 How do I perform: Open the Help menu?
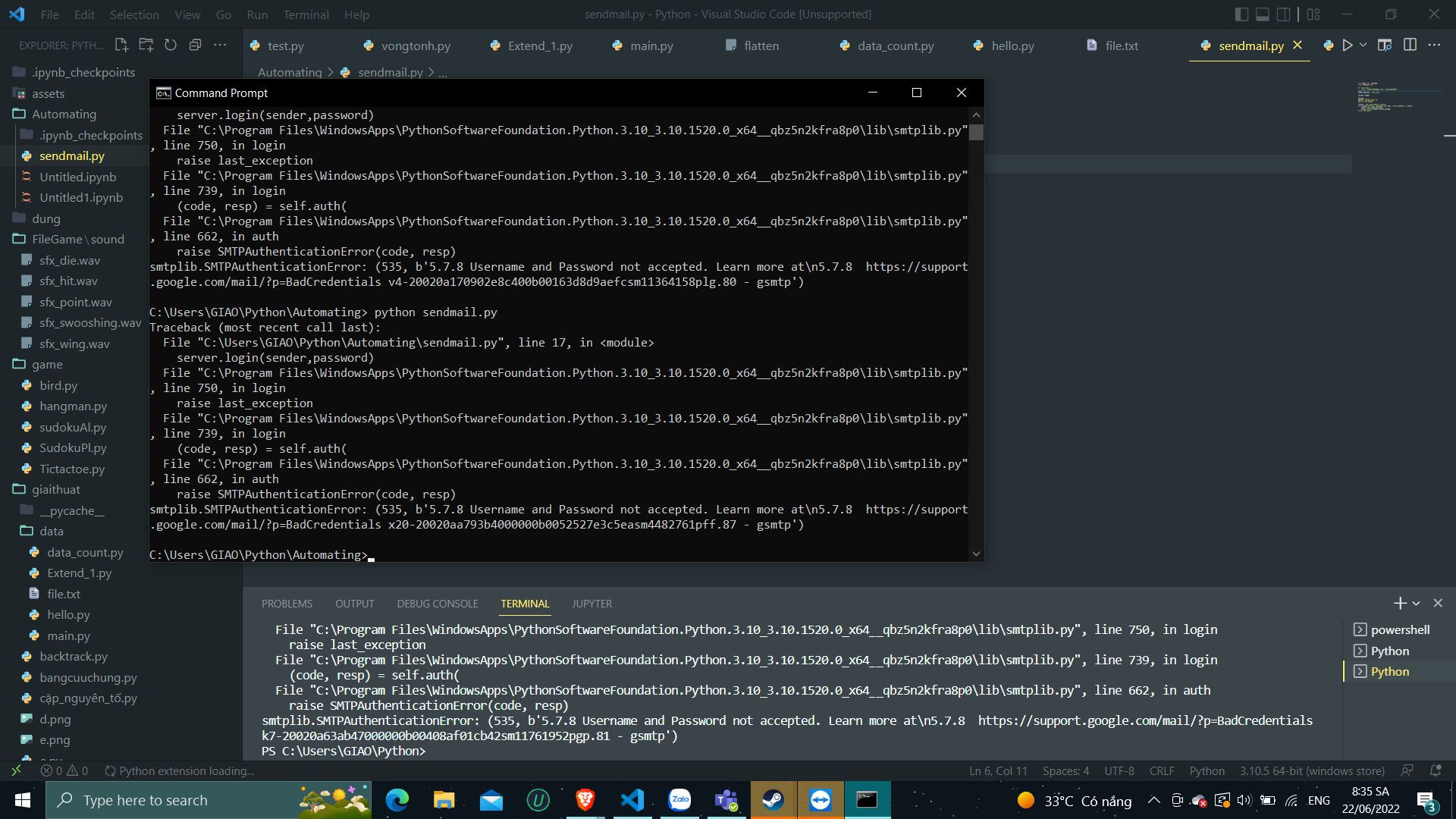pos(356,14)
